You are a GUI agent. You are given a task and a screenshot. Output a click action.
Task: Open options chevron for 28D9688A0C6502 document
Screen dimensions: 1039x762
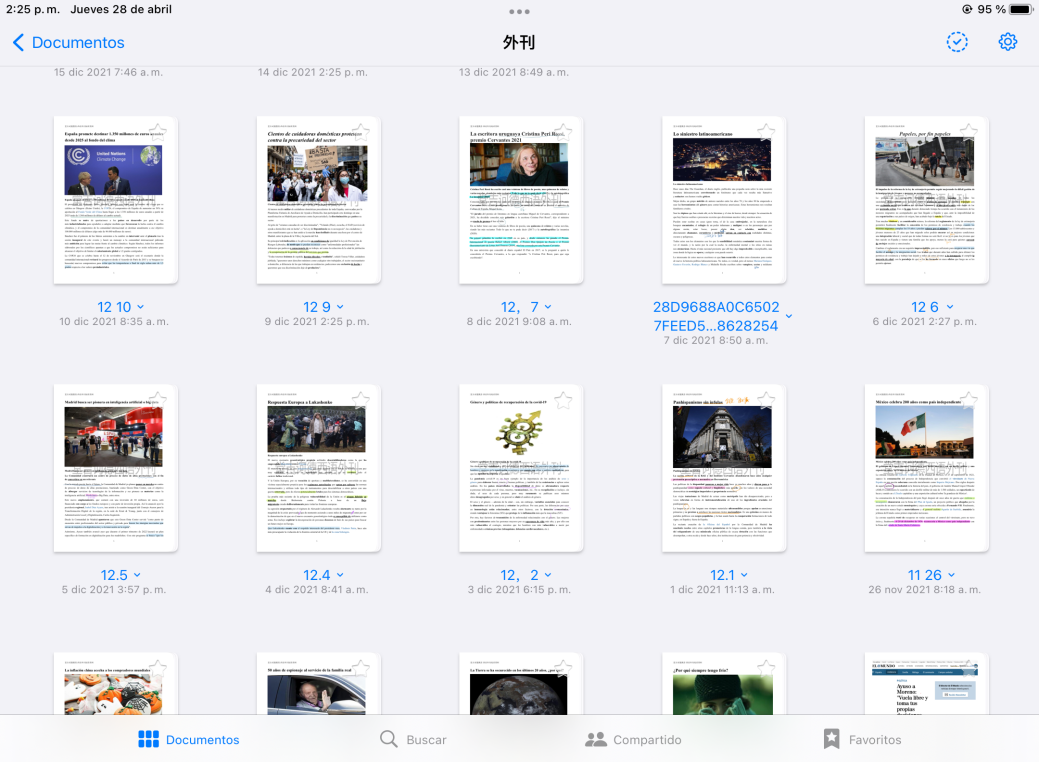point(788,317)
